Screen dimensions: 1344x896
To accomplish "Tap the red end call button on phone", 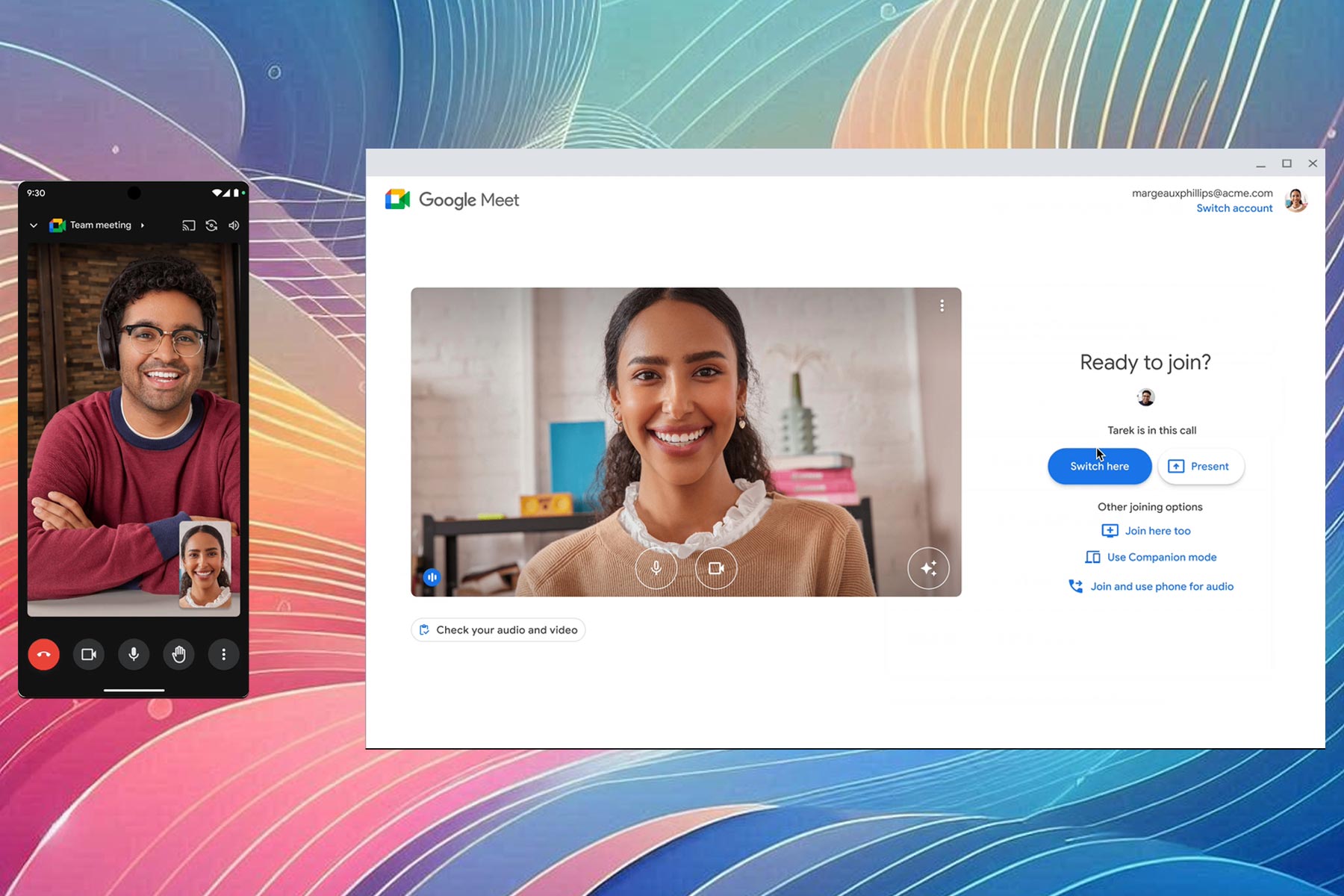I will click(43, 654).
